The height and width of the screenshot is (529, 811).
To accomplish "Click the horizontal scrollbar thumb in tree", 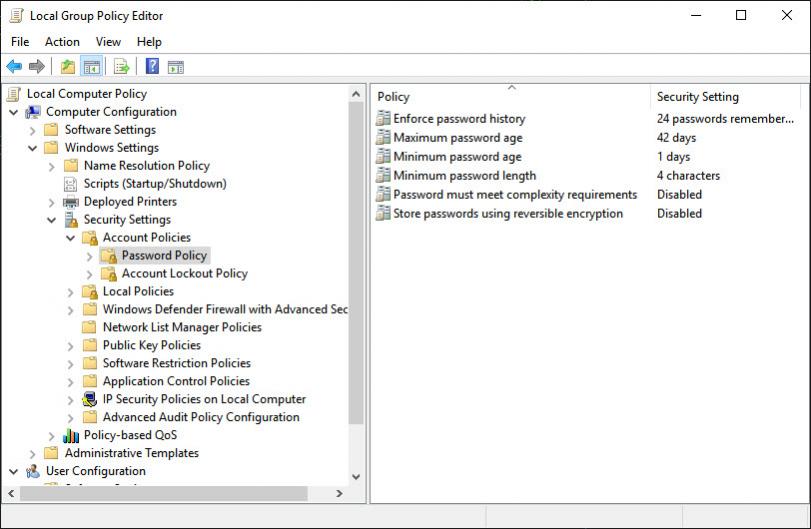I will 163,493.
